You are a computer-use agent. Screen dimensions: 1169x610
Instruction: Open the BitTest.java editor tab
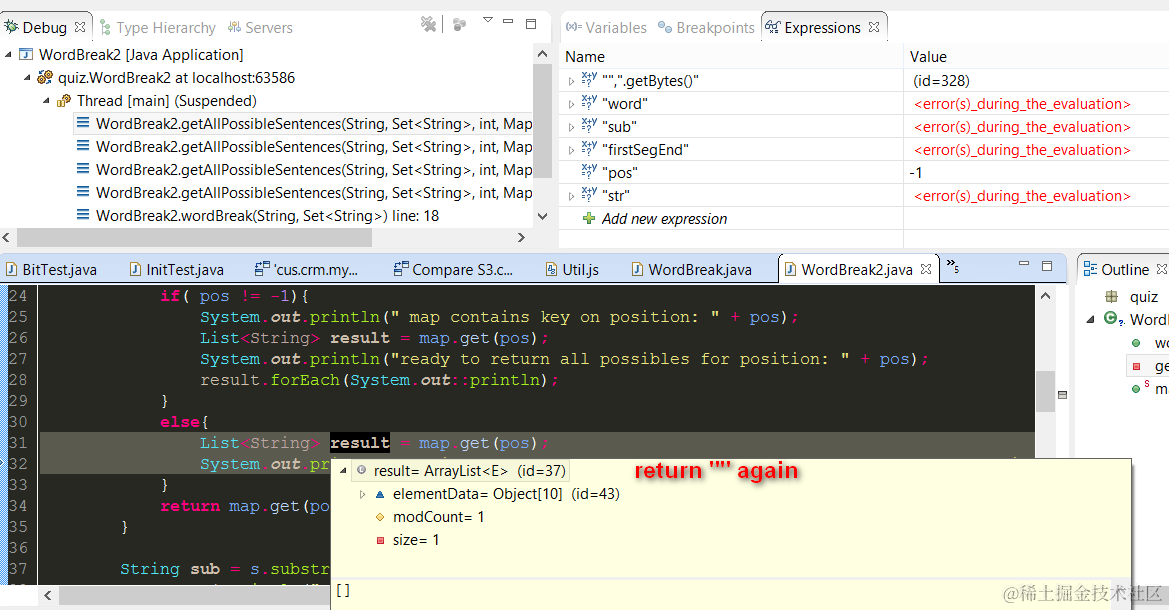pos(52,269)
